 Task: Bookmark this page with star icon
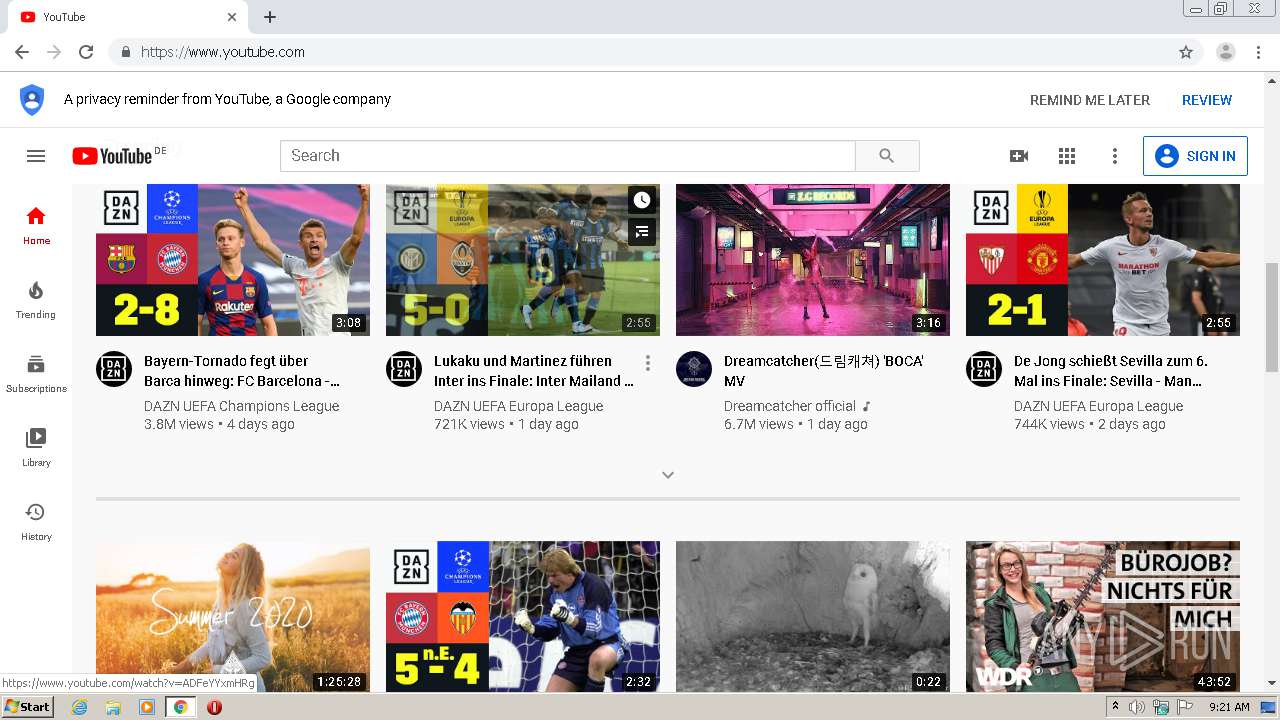pyautogui.click(x=1186, y=52)
